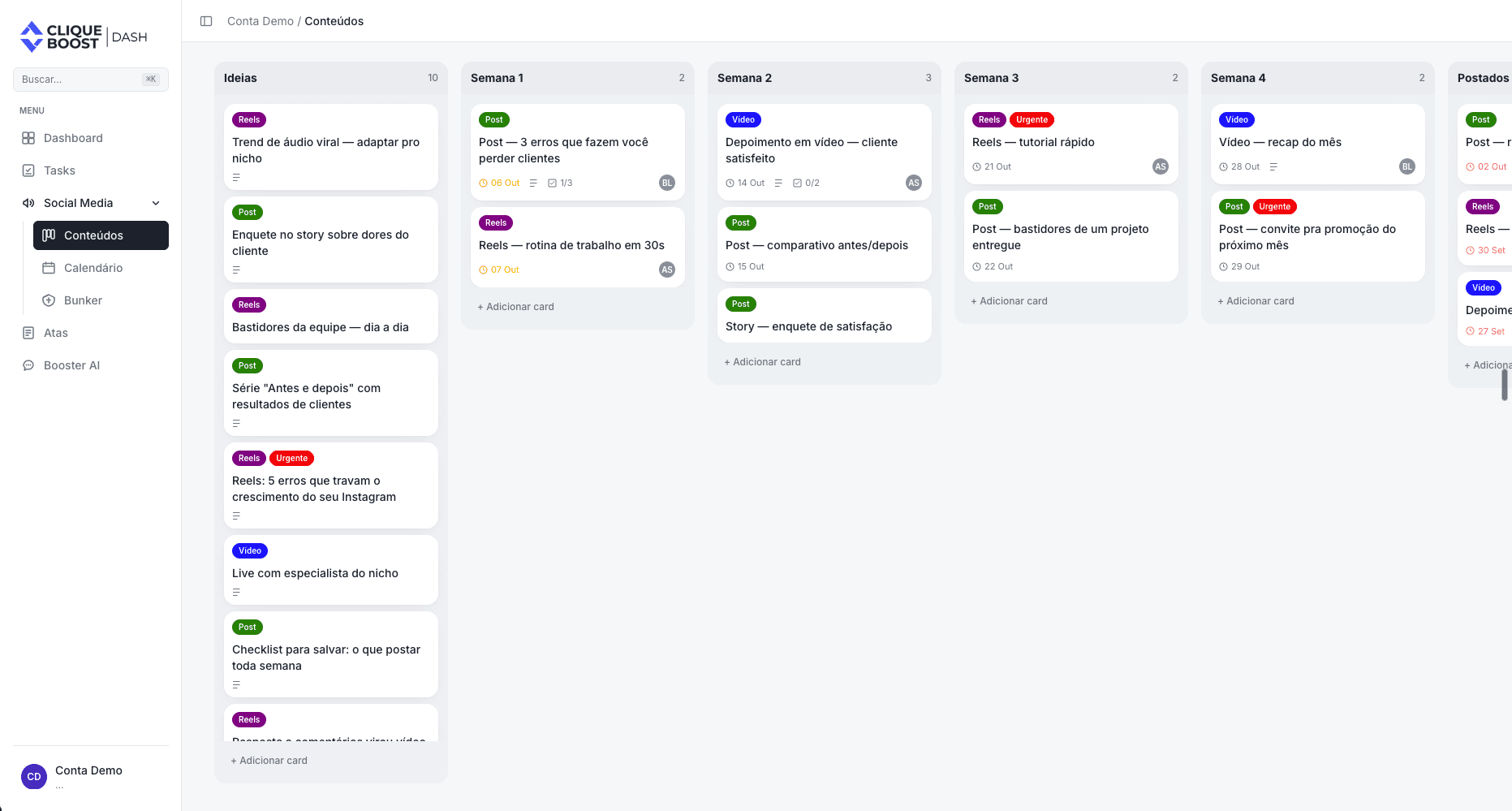Click the Dashboard grid icon
Screen dimensions: 1512x811
click(x=28, y=138)
